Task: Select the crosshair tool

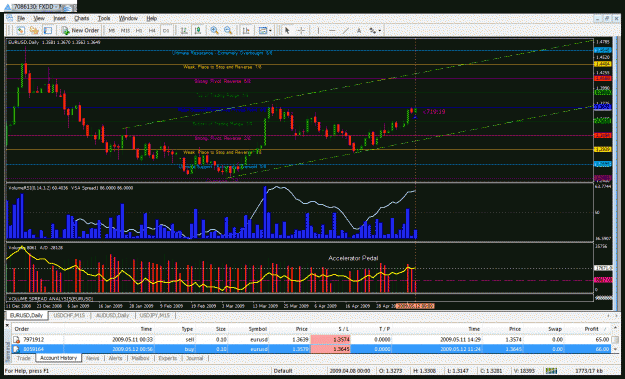Action: (x=301, y=30)
